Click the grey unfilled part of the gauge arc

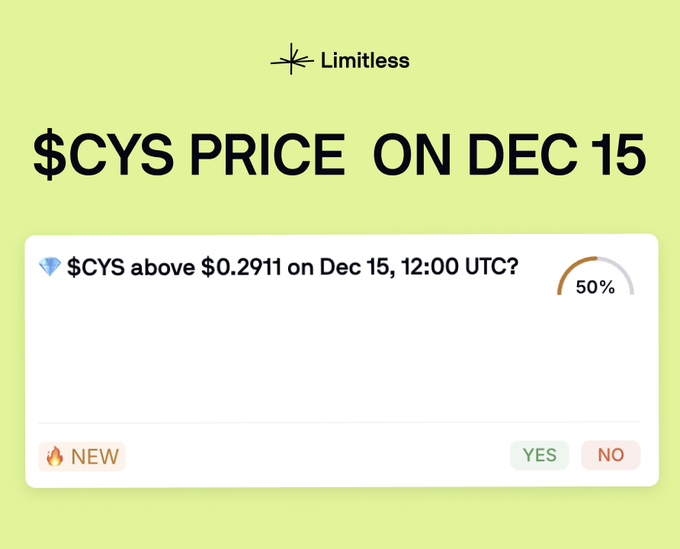click(x=623, y=272)
